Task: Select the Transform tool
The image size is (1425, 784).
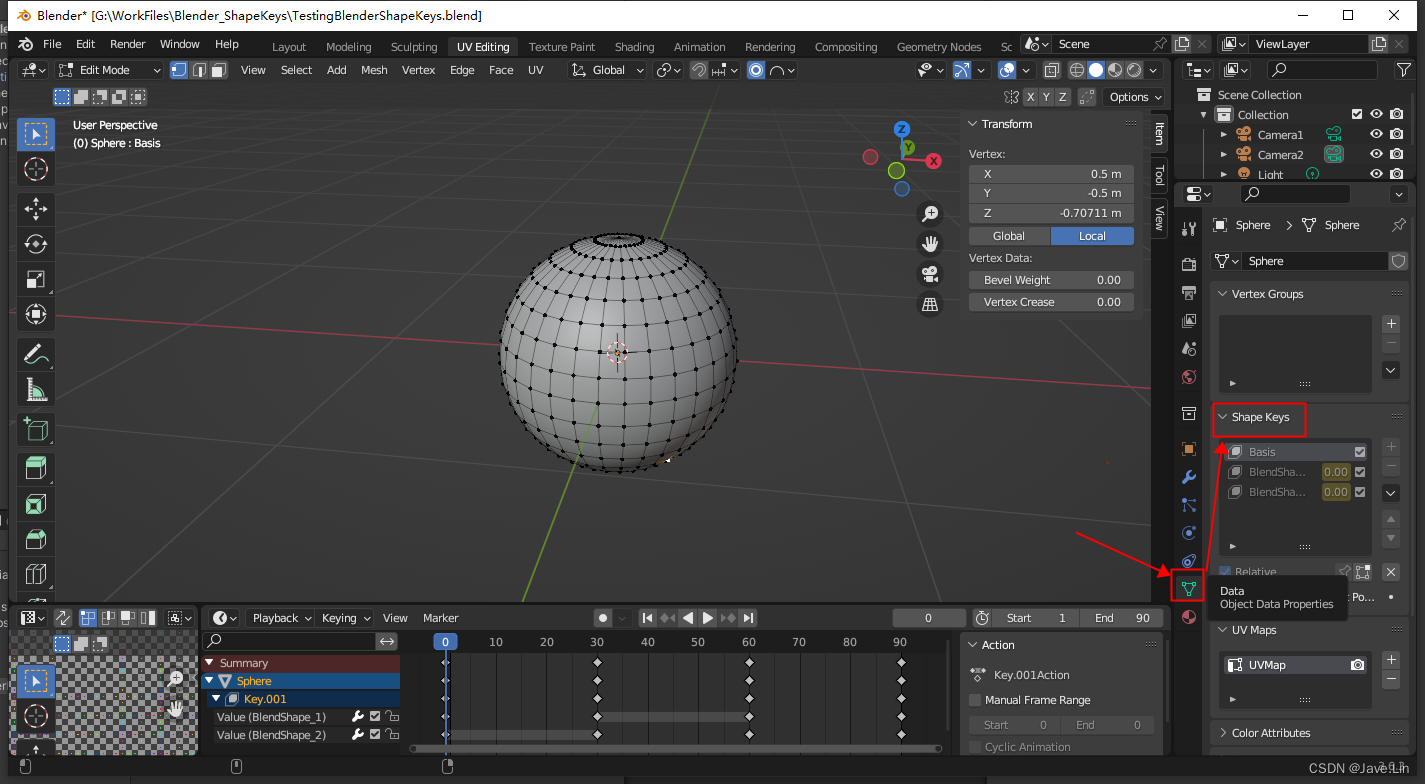Action: 36,314
